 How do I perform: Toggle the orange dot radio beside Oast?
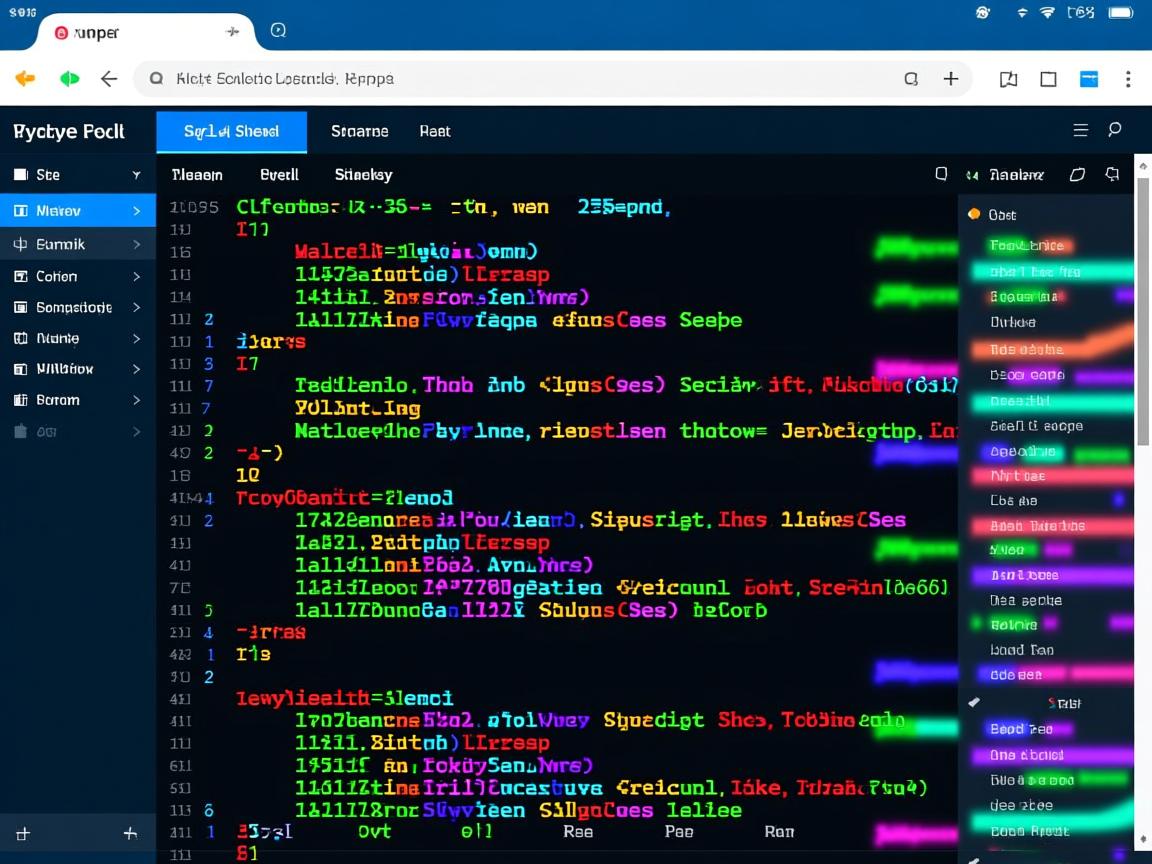pos(974,214)
